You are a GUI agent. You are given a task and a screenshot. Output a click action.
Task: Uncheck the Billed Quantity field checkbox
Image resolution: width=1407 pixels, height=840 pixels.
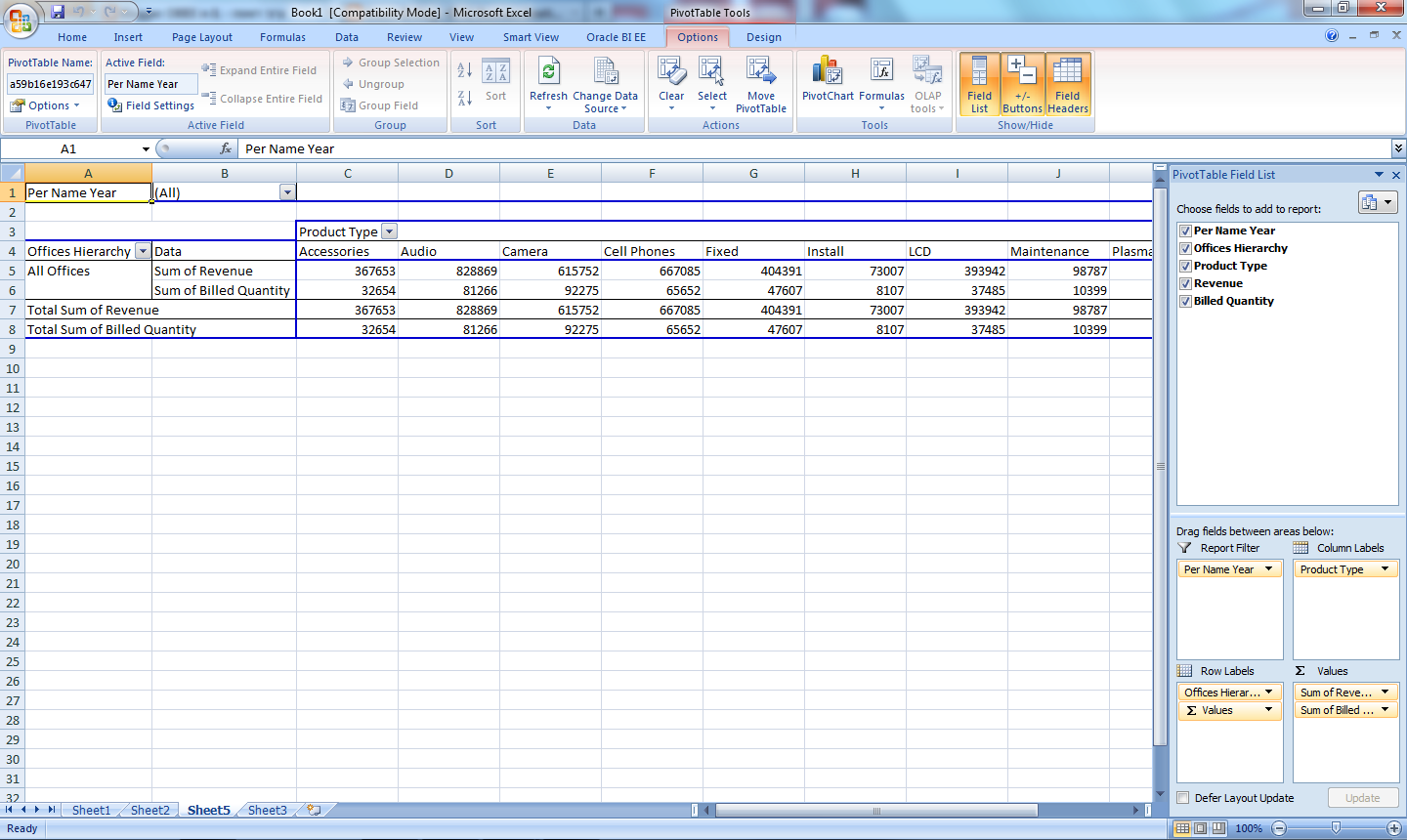tap(1184, 301)
